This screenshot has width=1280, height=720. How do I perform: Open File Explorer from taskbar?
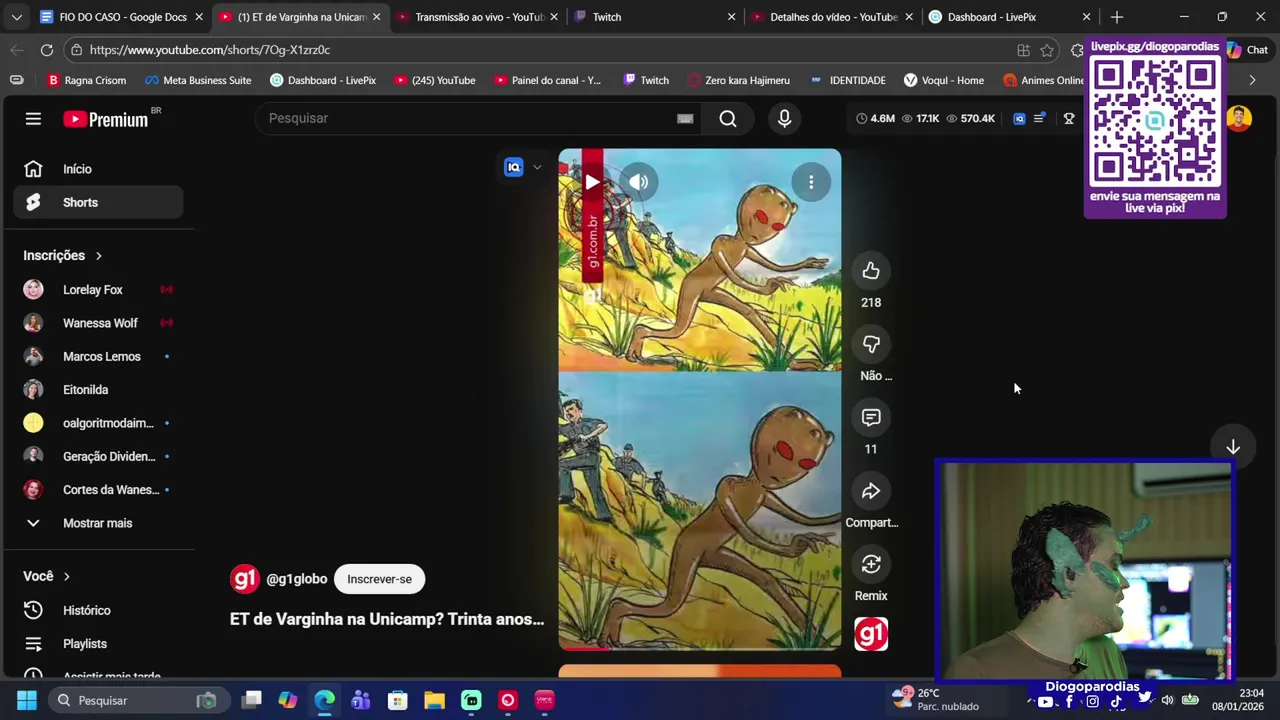434,700
